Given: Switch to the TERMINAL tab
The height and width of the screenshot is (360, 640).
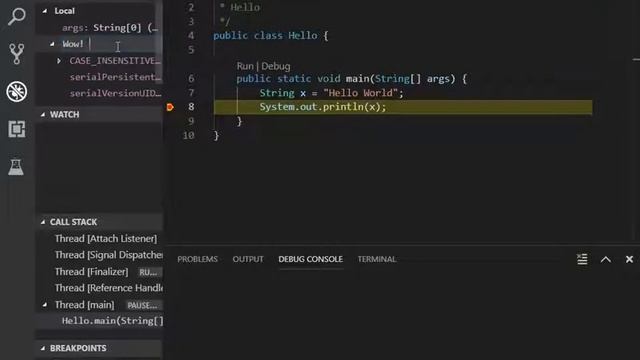Looking at the screenshot, I should (x=377, y=259).
